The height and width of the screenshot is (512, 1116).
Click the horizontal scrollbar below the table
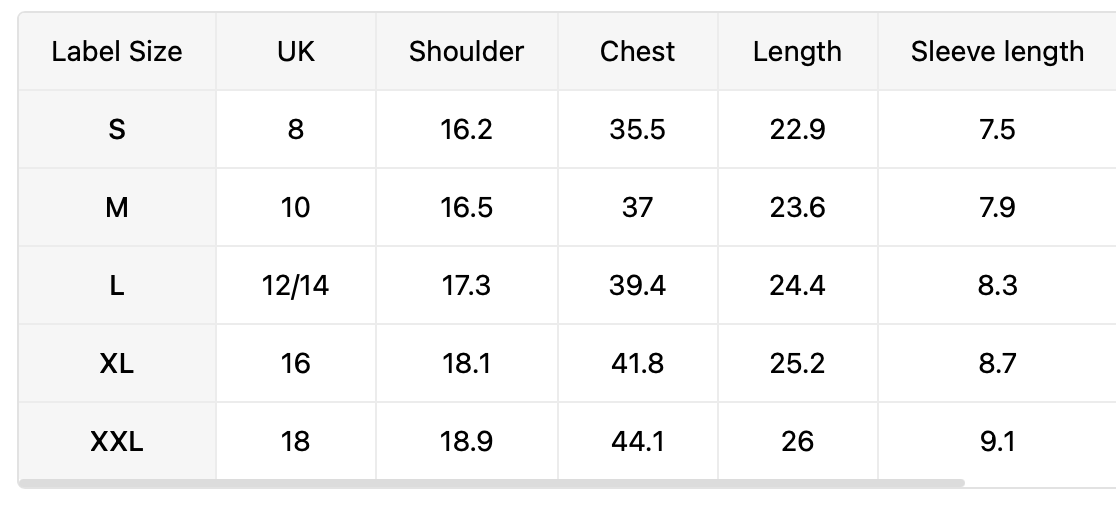click(x=491, y=484)
